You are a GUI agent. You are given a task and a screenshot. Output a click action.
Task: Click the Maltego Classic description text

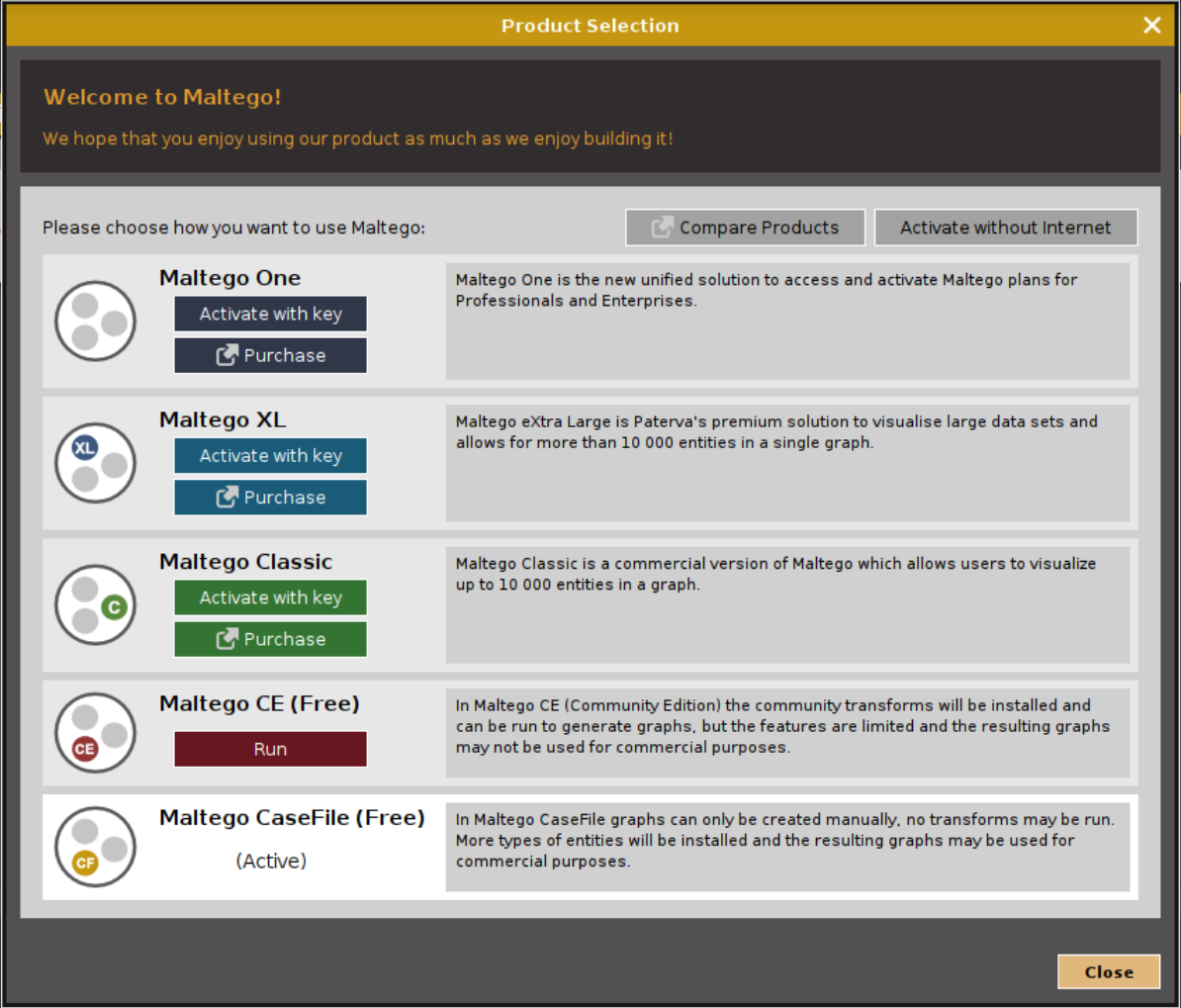pos(775,574)
